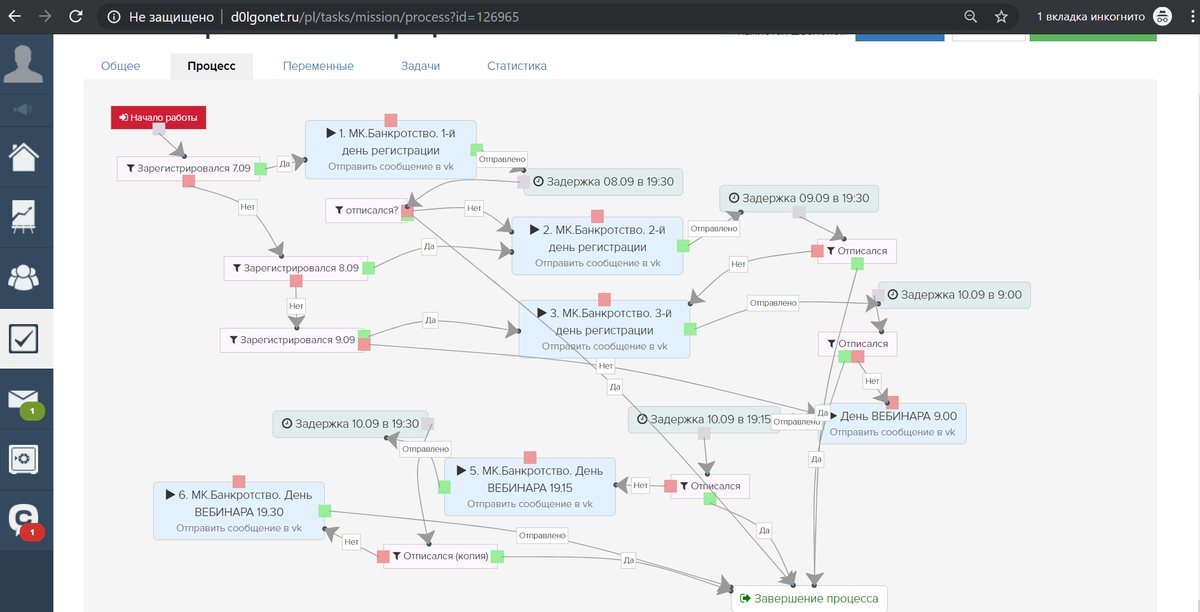Viewport: 1200px width, 612px height.
Task: Click the Начало работы start block
Action: tap(158, 118)
